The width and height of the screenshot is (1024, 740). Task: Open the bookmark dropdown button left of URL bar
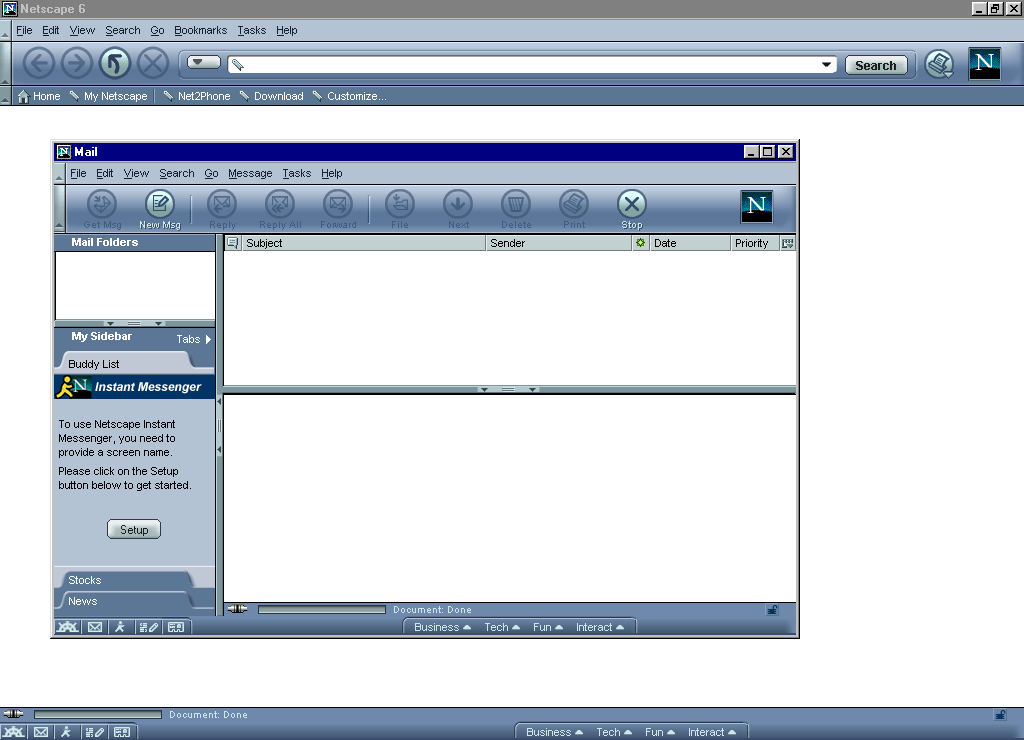[204, 62]
